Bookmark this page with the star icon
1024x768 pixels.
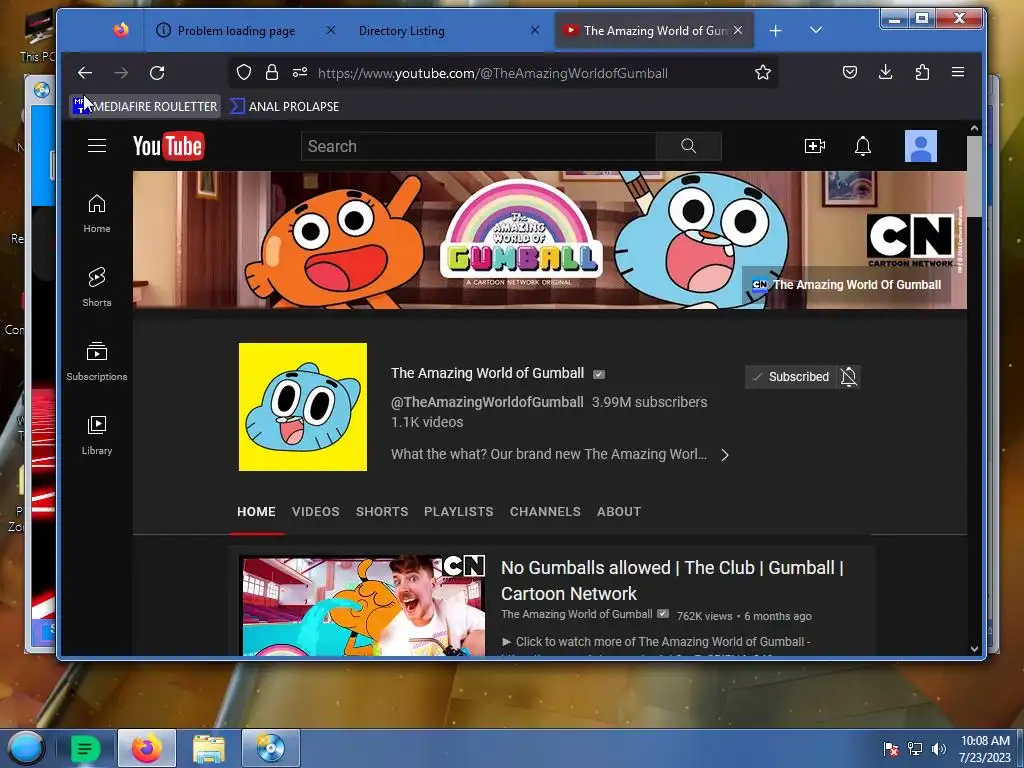[x=763, y=72]
